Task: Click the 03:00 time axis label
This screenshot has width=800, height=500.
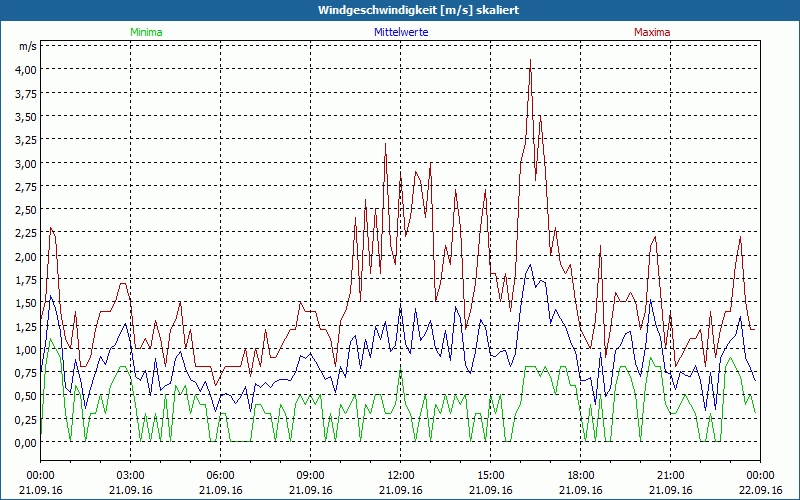Action: click(131, 475)
